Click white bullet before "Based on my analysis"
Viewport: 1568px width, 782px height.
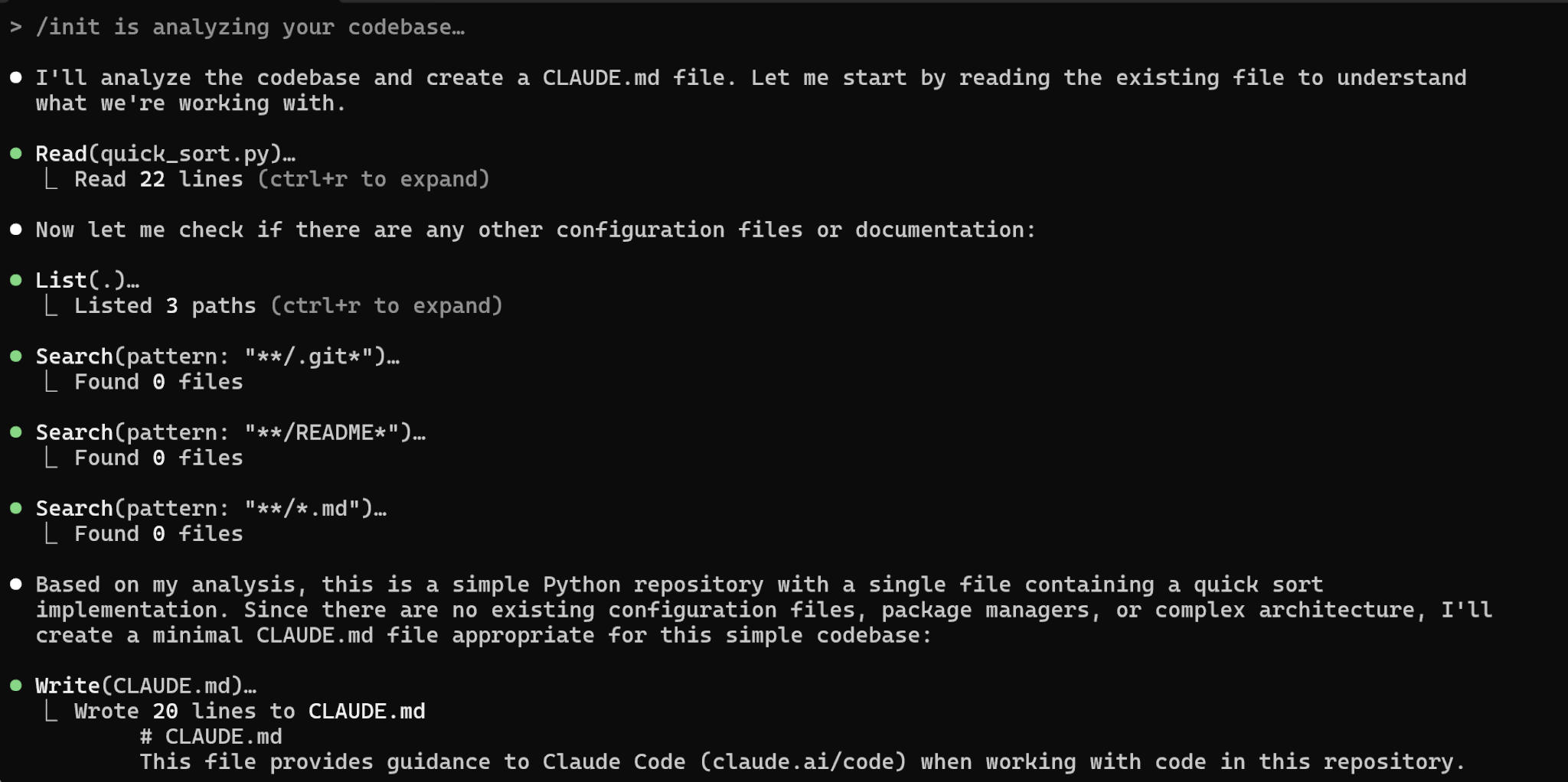tap(15, 585)
